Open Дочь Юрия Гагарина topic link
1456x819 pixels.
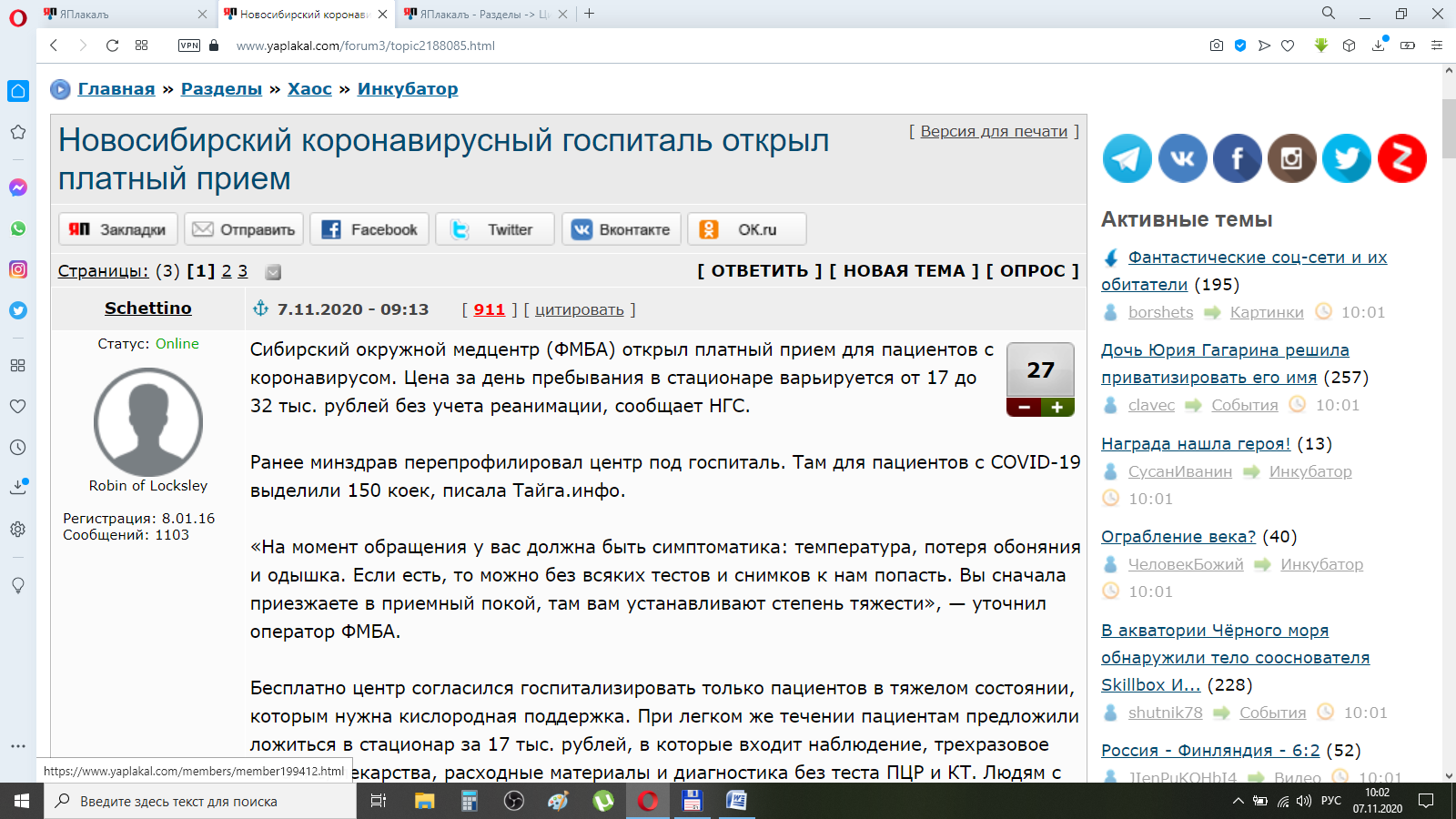1225,364
